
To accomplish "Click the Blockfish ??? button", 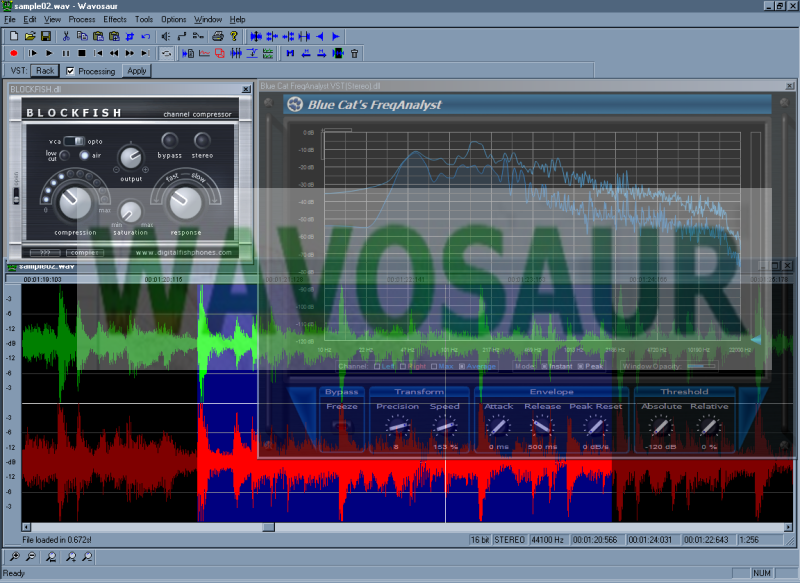I will click(45, 252).
